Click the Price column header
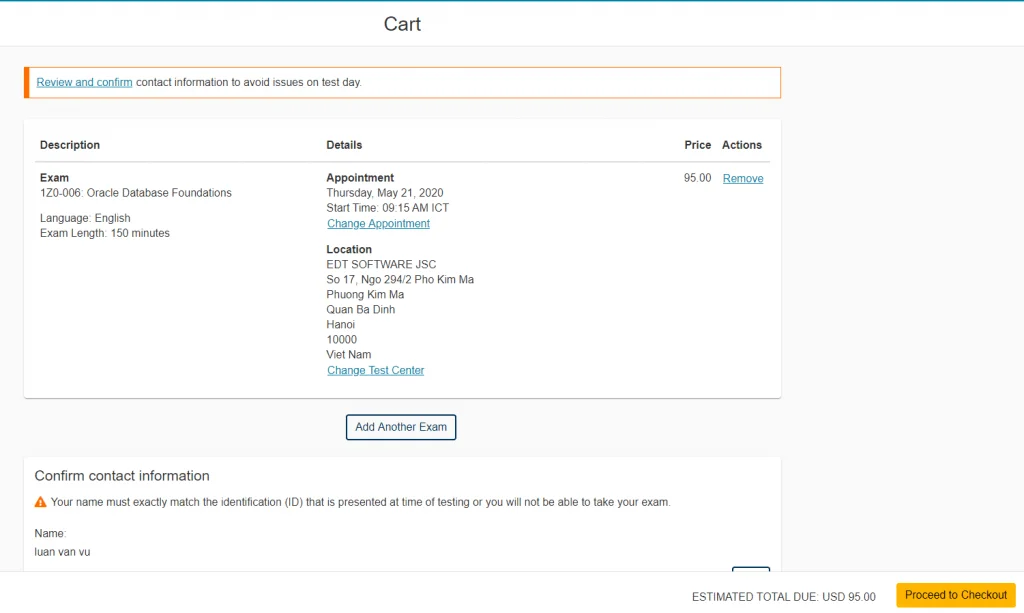This screenshot has height=613, width=1024. coord(697,145)
